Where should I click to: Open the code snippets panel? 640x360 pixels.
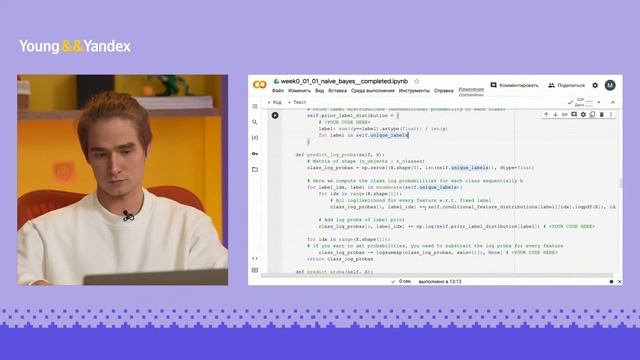[x=255, y=258]
